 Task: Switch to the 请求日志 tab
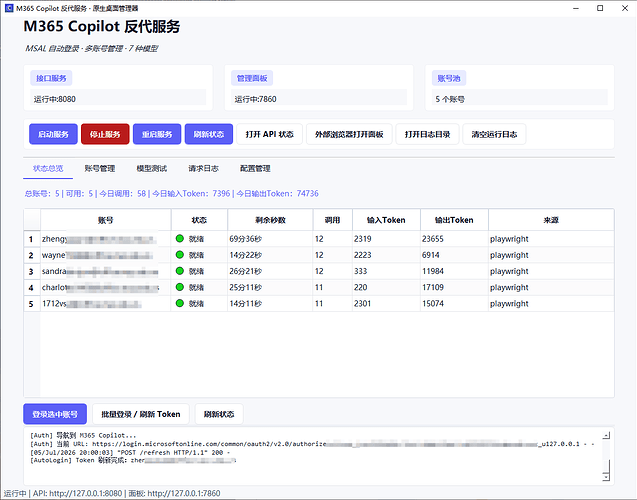click(x=204, y=169)
